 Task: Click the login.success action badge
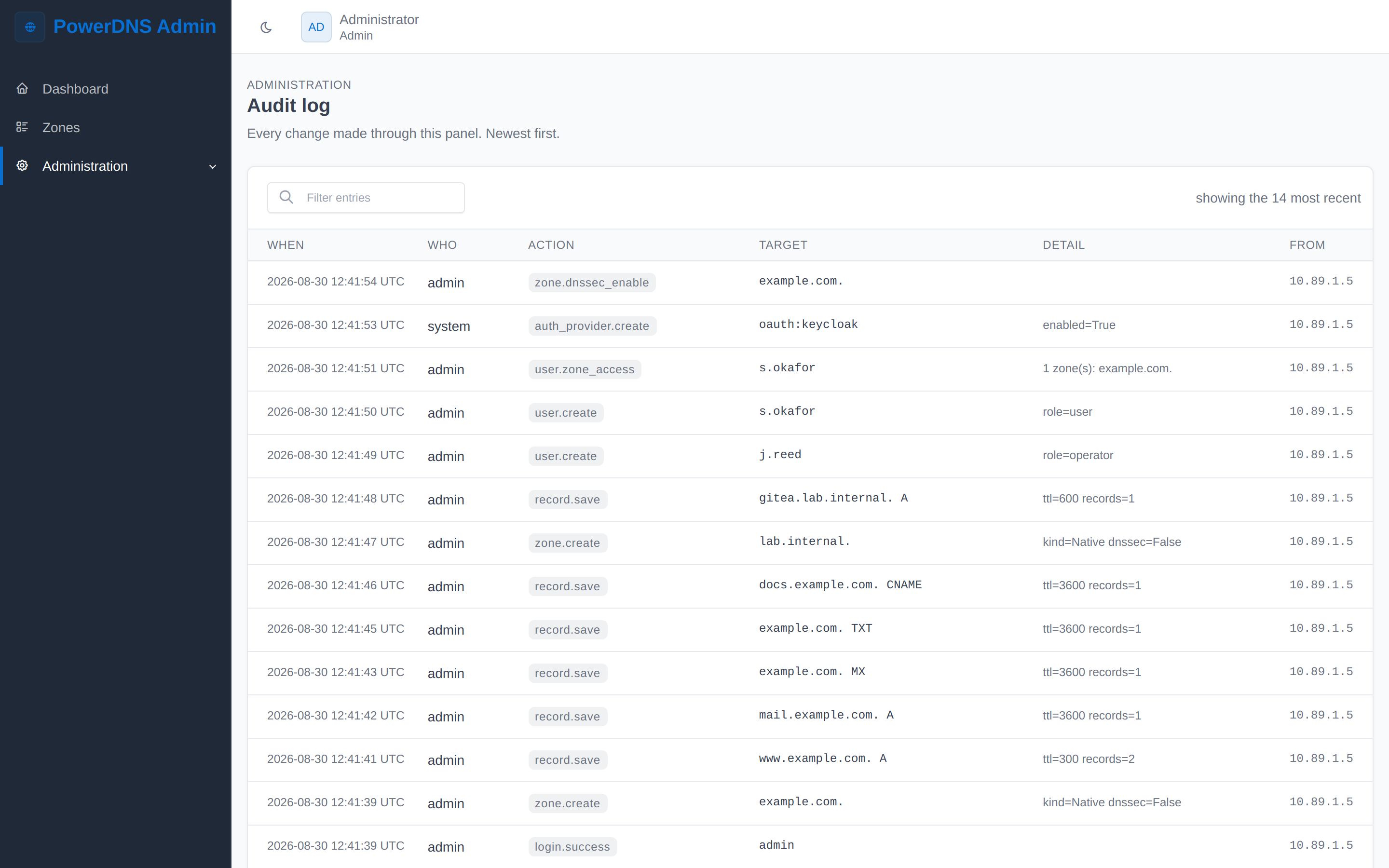tap(572, 847)
